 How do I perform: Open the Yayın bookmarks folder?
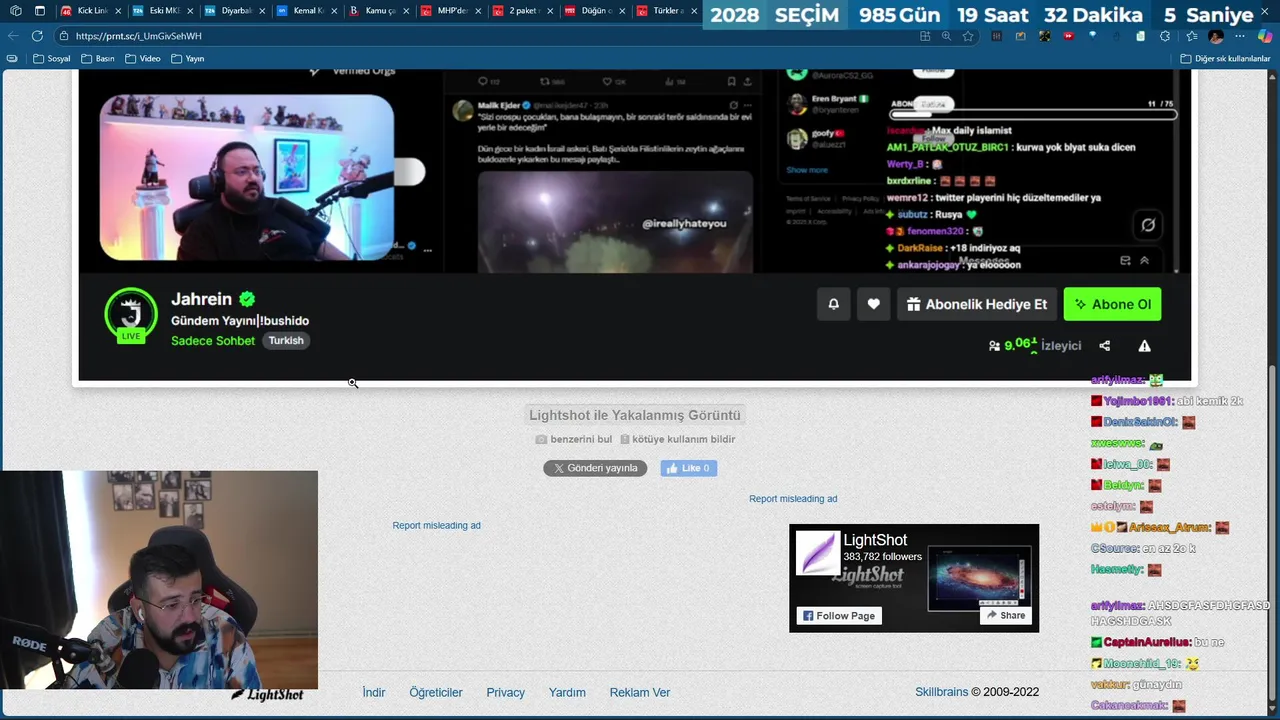(188, 59)
